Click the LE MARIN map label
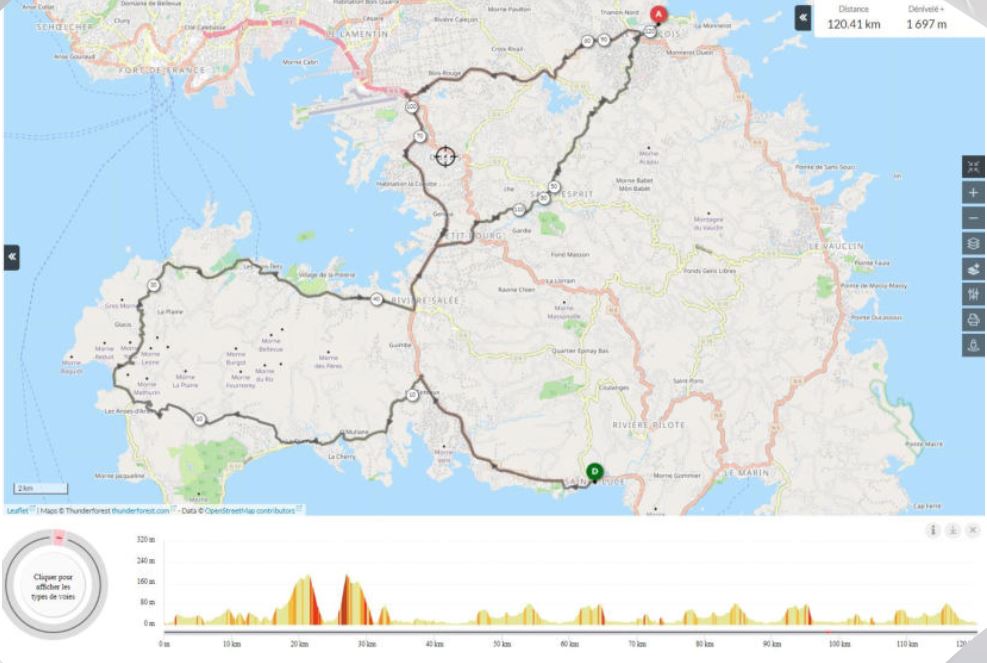The width and height of the screenshot is (987, 663). pyautogui.click(x=747, y=473)
